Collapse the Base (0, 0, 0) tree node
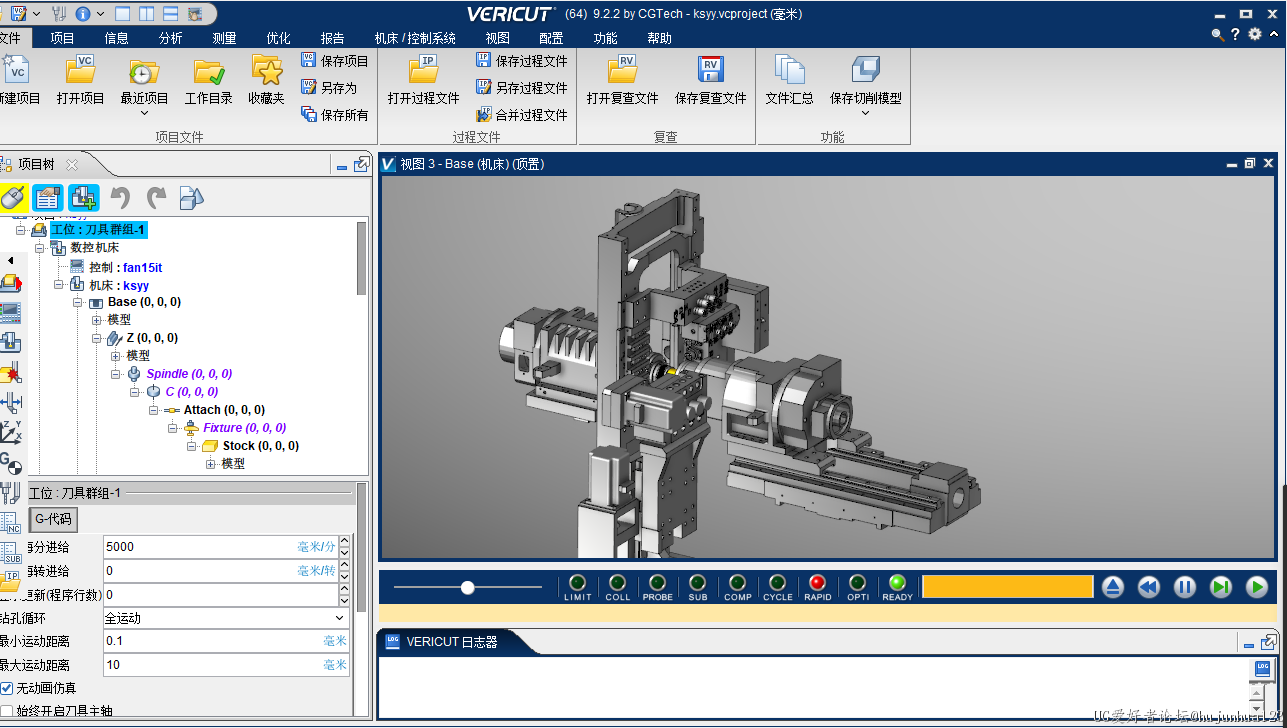The width and height of the screenshot is (1287, 728). [x=77, y=302]
